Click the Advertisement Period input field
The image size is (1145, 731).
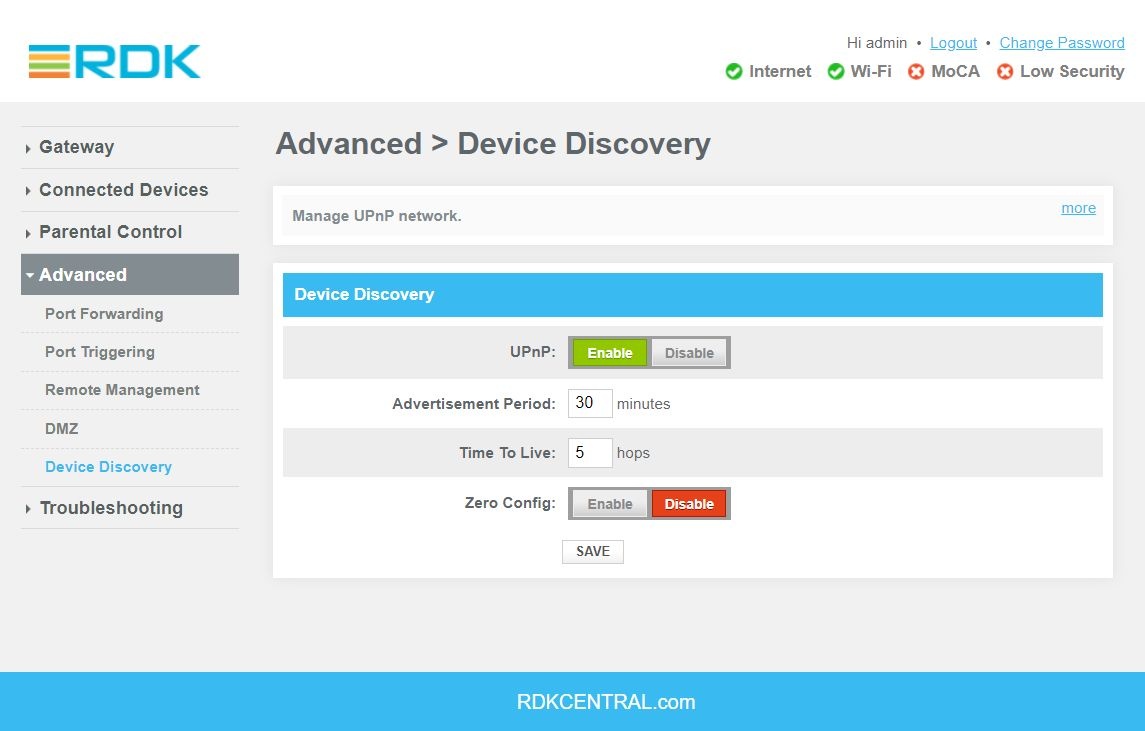pos(590,404)
